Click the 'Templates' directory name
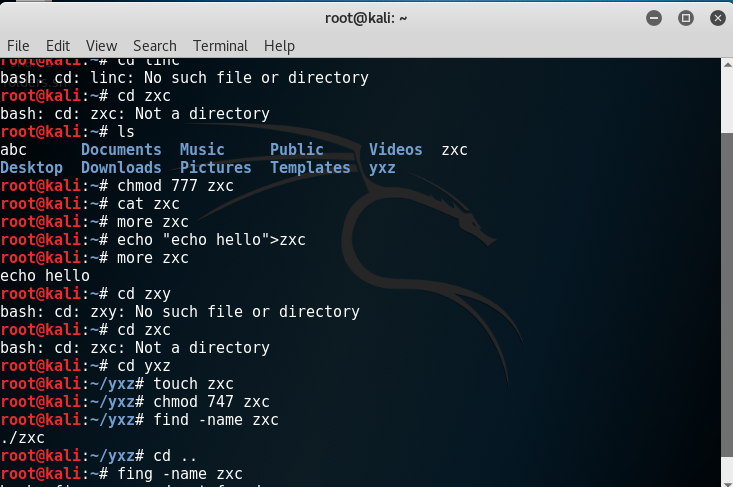The image size is (733, 487). click(310, 168)
